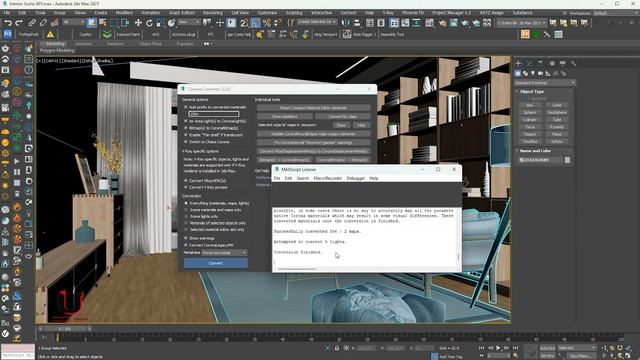Select the Lights category icon in command panel
This screenshot has height=360, width=640.
533,73
